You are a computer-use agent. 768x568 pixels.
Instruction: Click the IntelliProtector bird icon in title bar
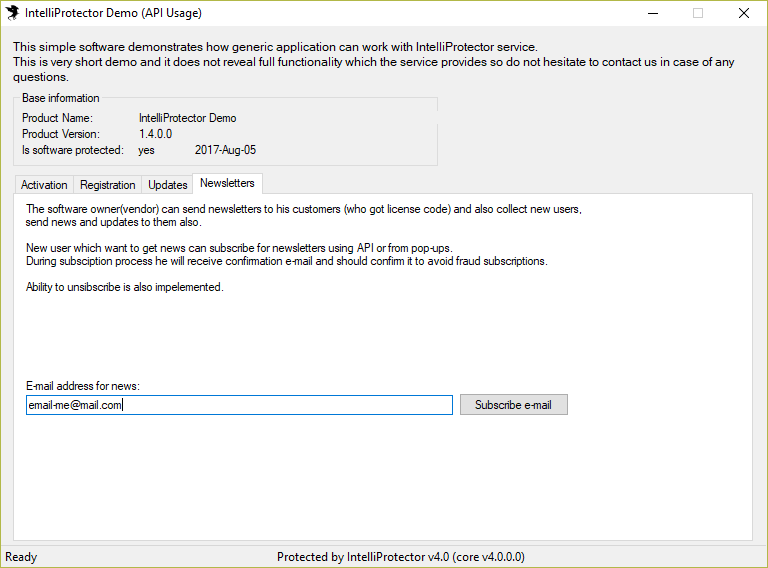click(12, 13)
